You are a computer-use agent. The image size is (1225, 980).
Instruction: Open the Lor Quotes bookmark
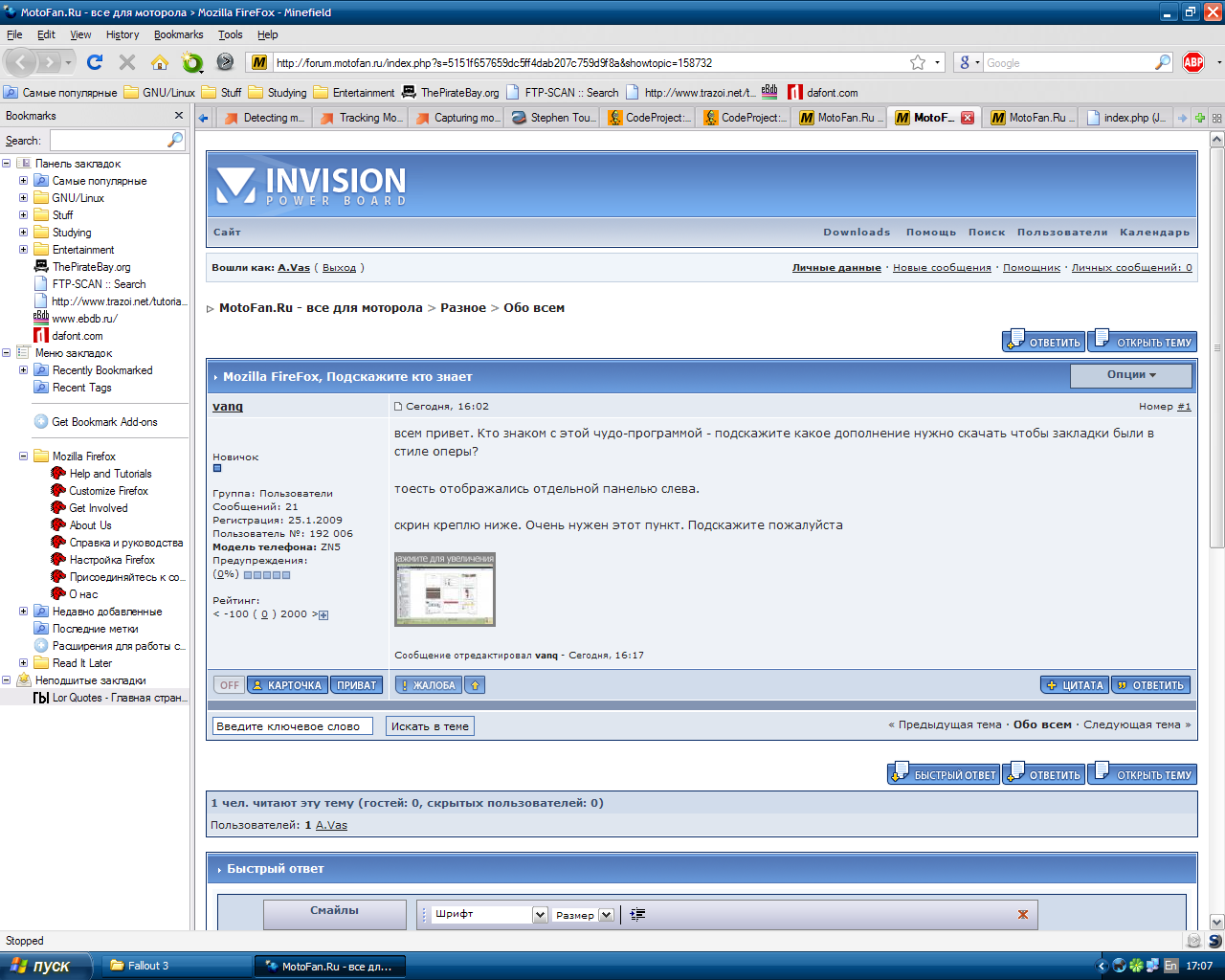tap(109, 698)
